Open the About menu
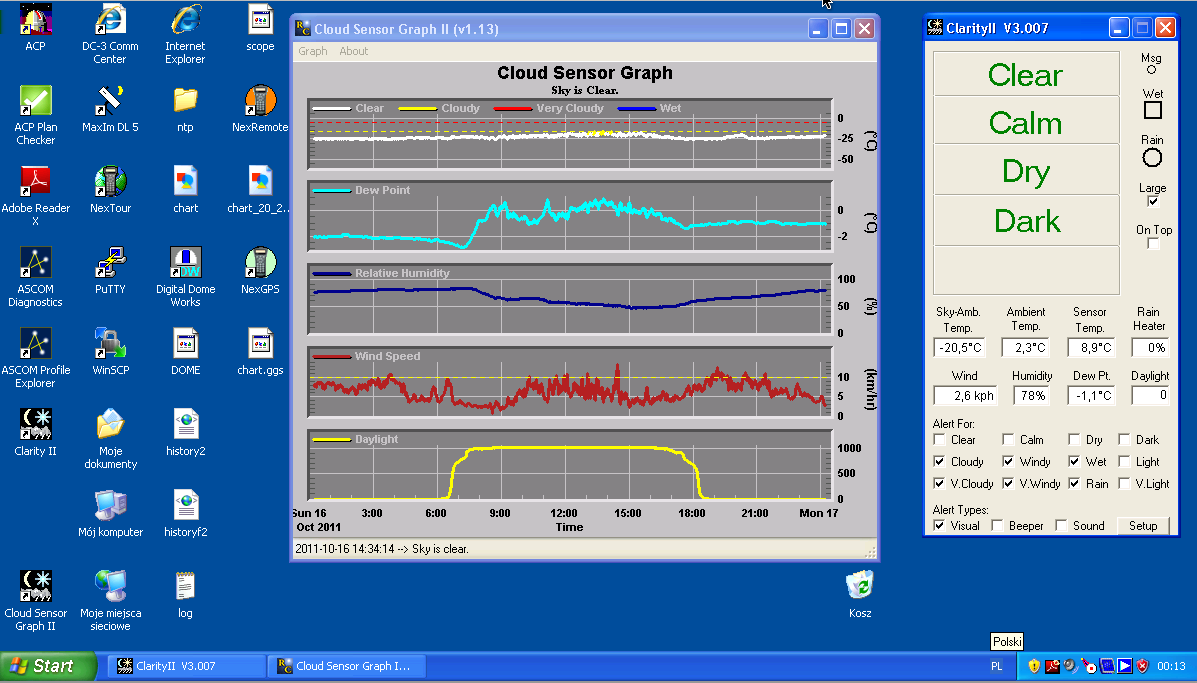 tap(353, 51)
